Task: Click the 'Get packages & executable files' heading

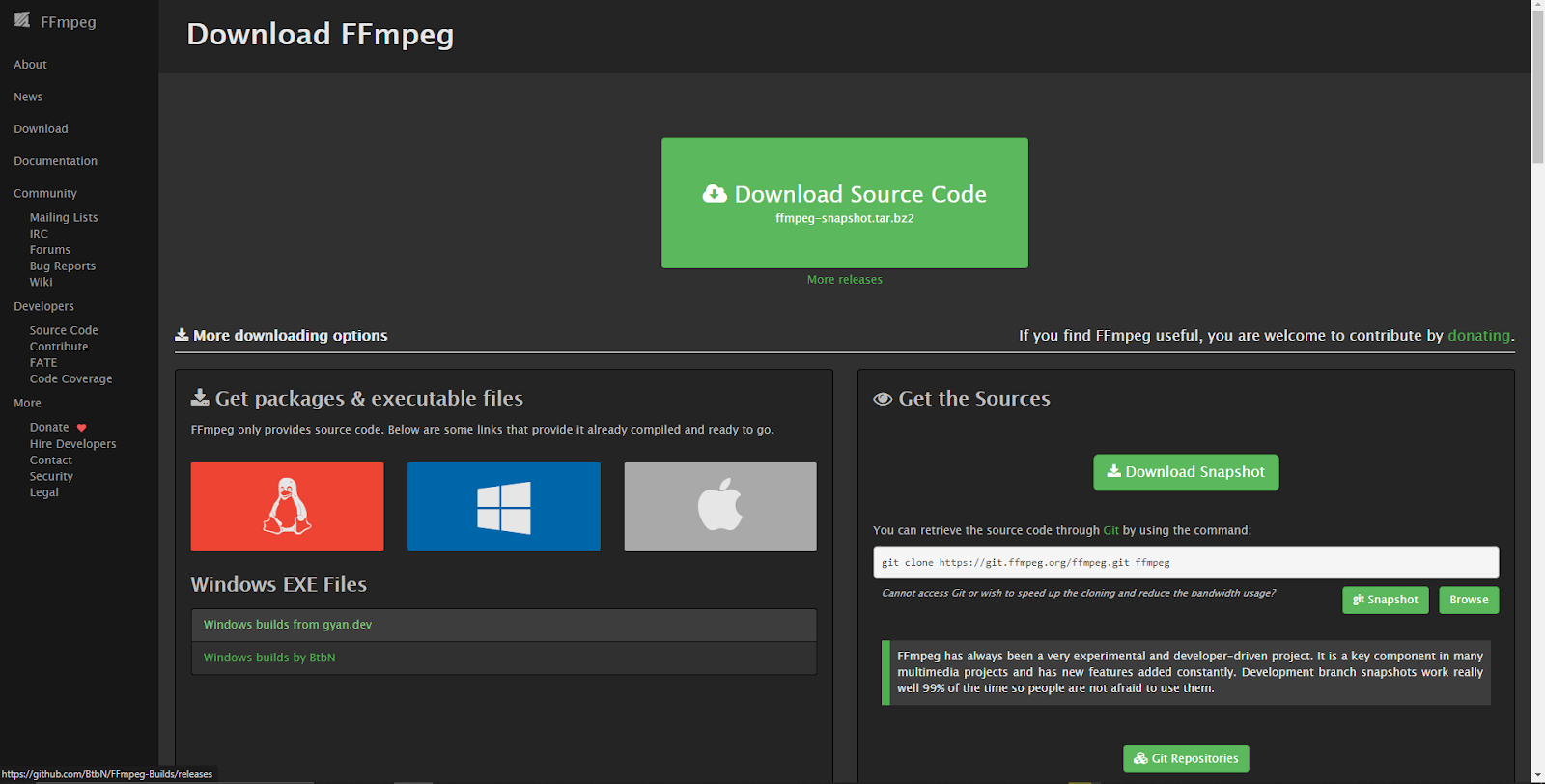Action: point(357,399)
